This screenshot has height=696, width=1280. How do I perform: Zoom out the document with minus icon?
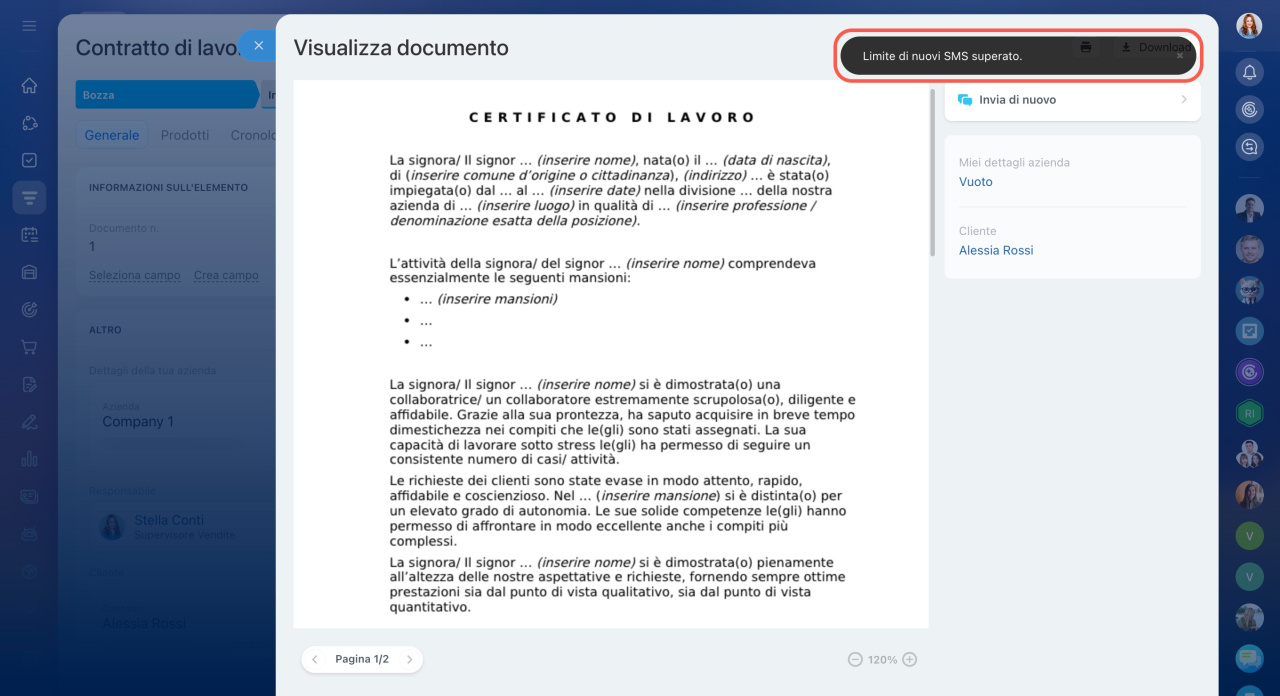pos(855,660)
